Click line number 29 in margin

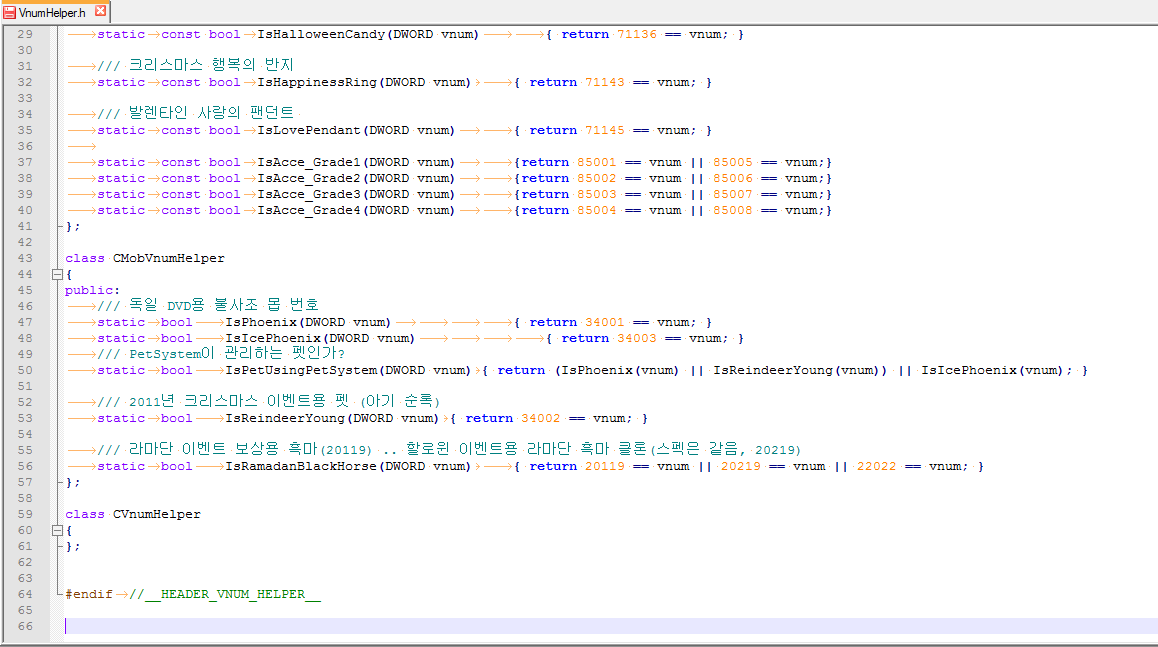tap(25, 34)
